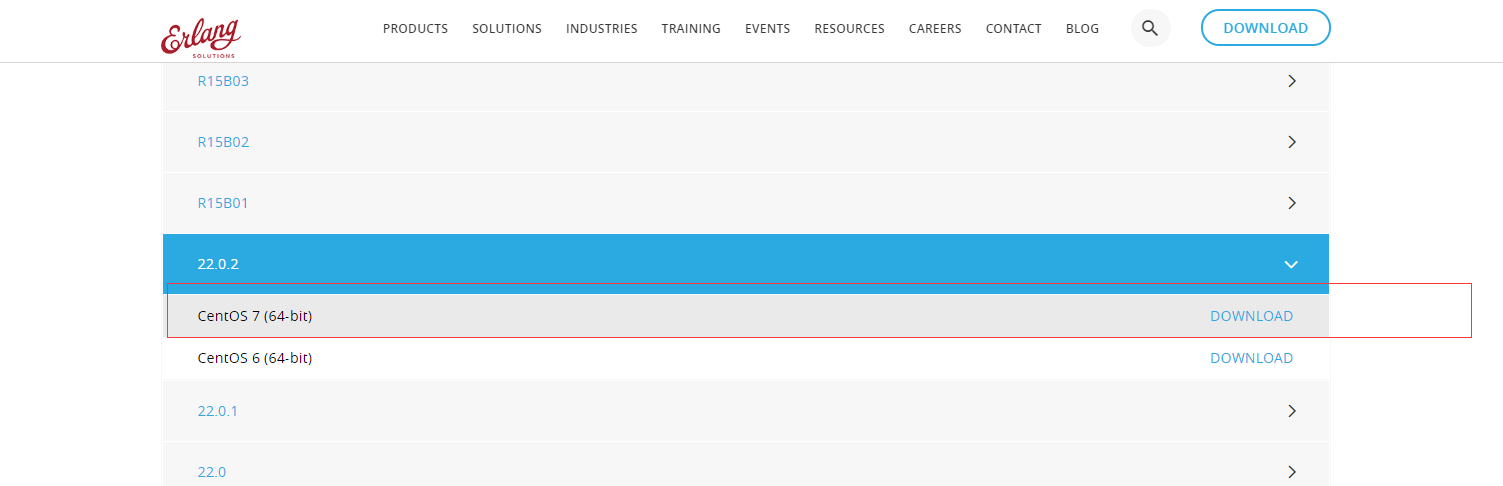Expand the 22.0 row chevron
This screenshot has width=1503, height=486.
(x=1291, y=472)
